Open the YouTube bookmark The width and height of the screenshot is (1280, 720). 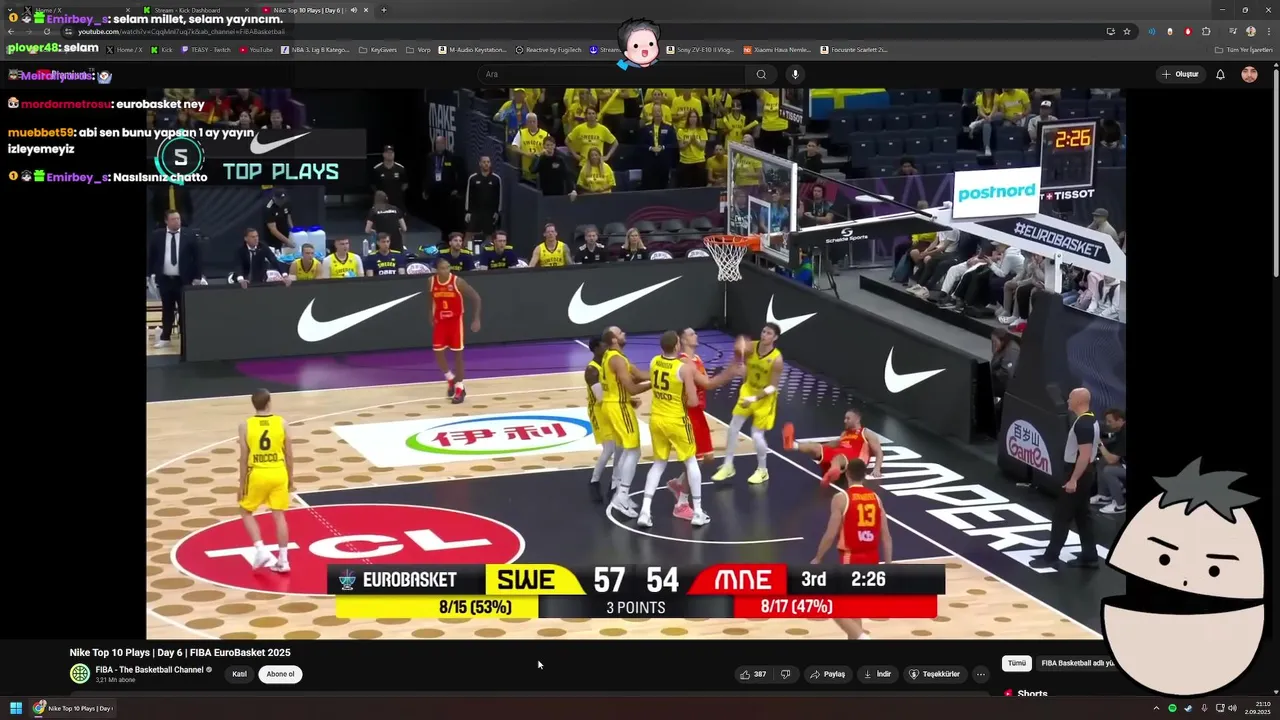coord(256,49)
